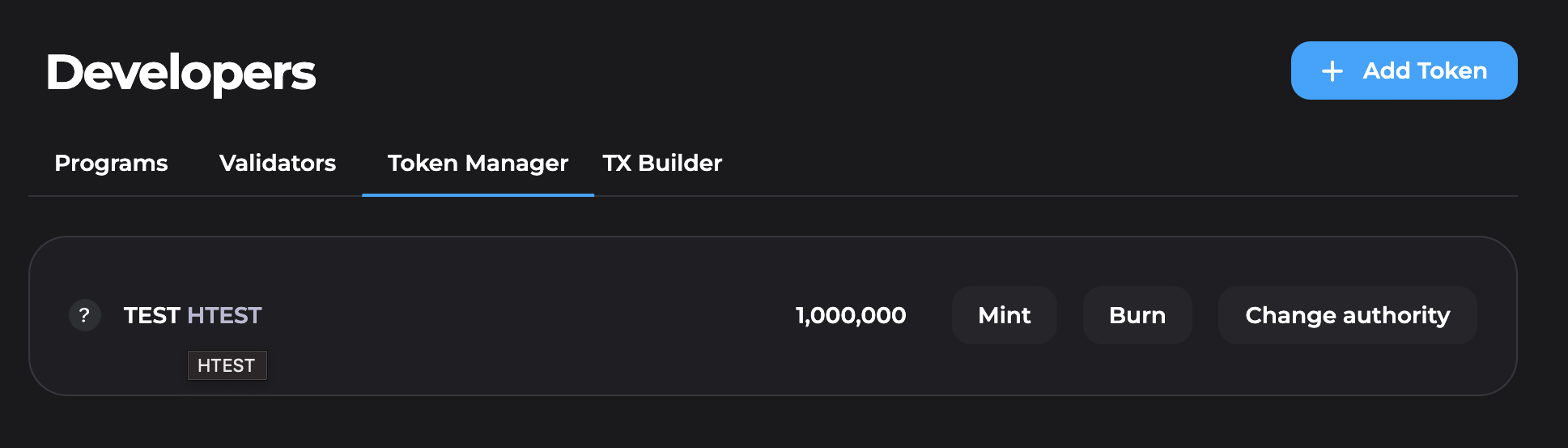This screenshot has width=1568, height=448.
Task: Click the blue underline beneath Token Manager
Action: pos(478,195)
